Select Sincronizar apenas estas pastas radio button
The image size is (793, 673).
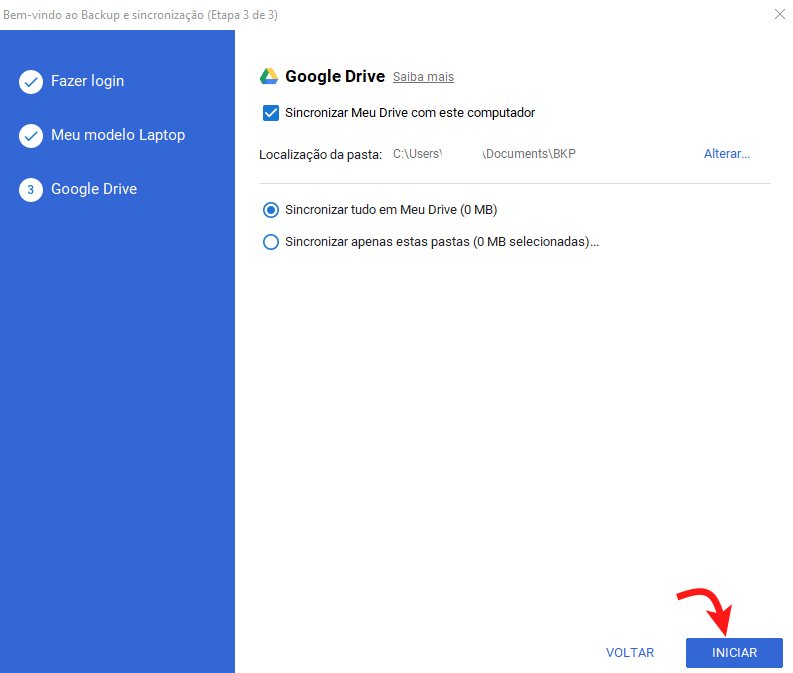(270, 242)
